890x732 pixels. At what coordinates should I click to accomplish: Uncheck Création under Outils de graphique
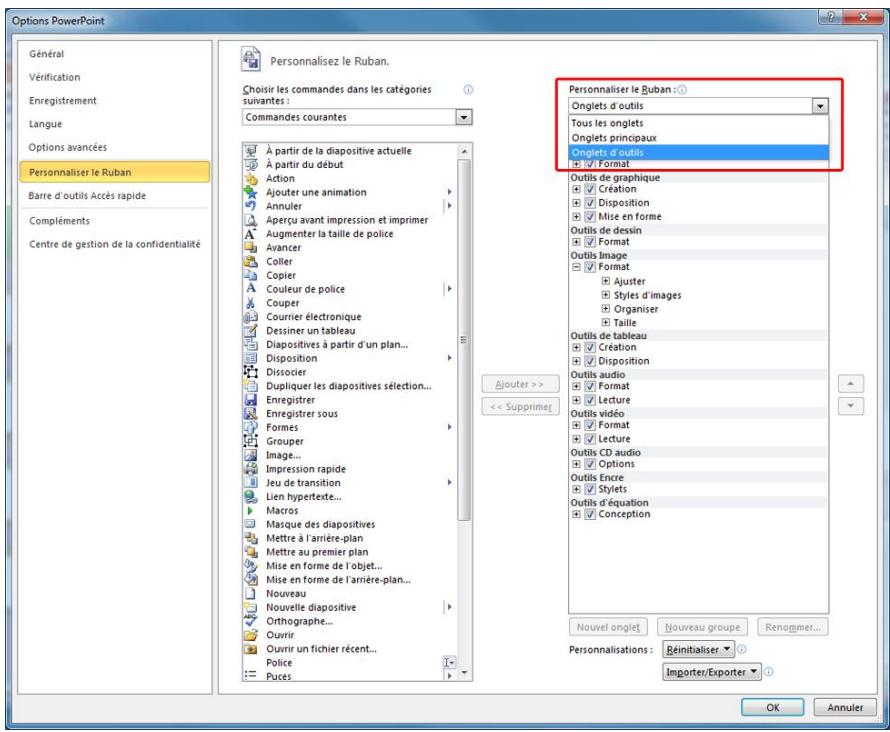coord(590,189)
